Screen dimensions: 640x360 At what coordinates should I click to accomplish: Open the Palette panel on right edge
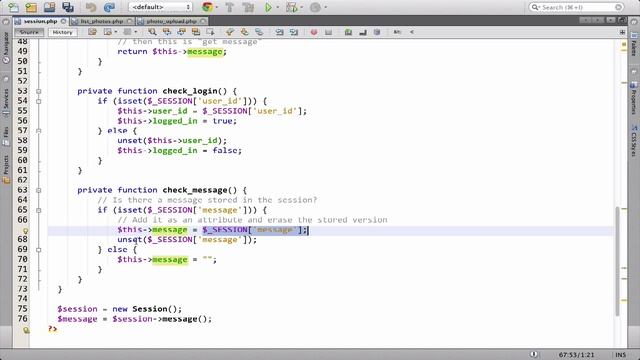(x=633, y=44)
